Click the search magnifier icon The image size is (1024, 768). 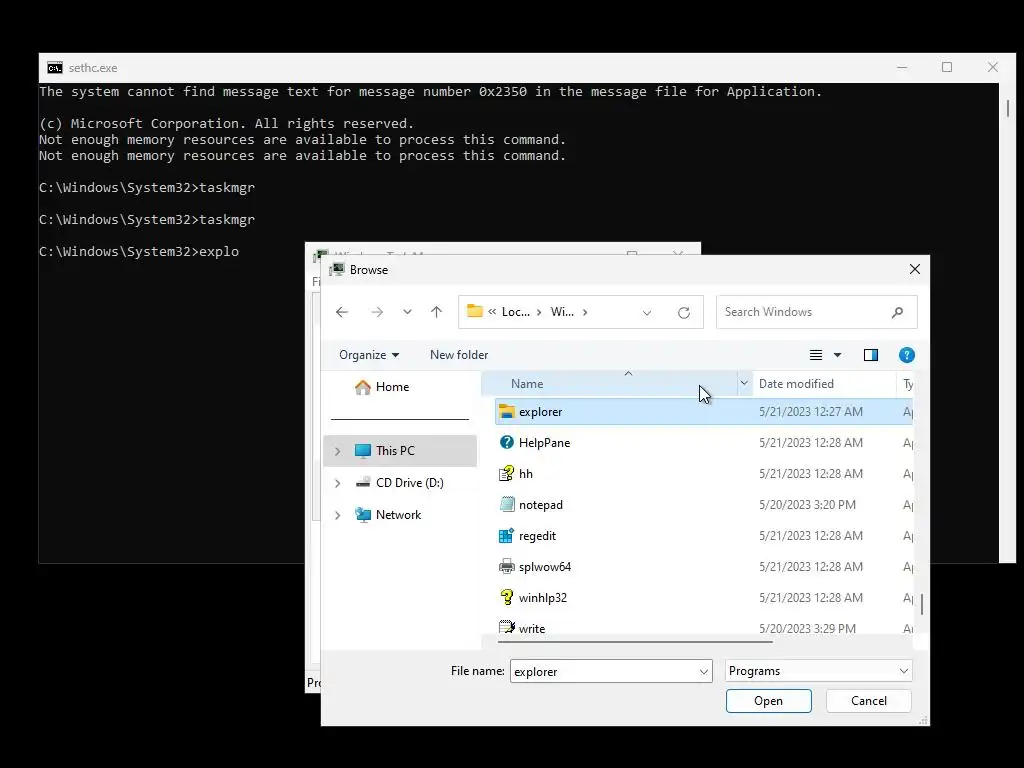pyautogui.click(x=897, y=312)
